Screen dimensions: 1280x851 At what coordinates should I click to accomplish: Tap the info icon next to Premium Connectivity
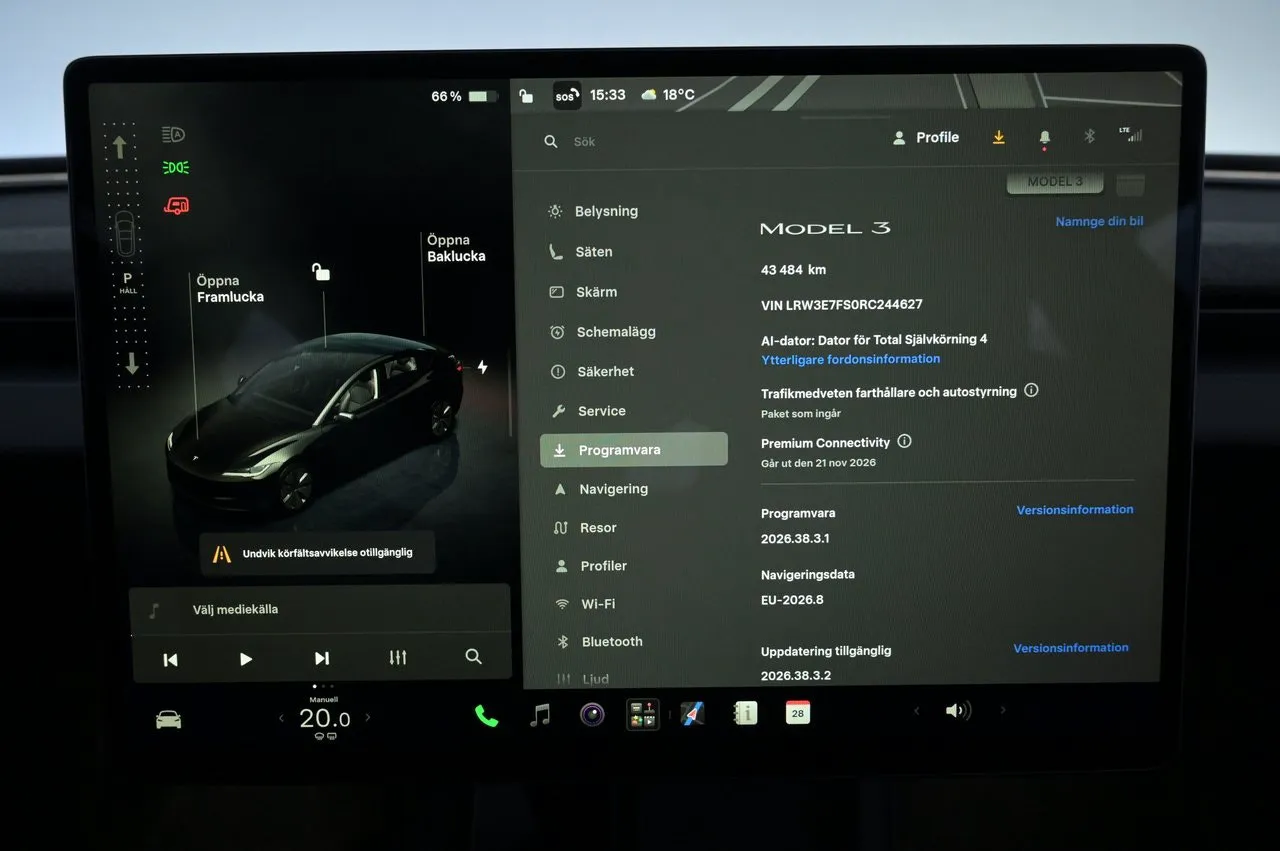[905, 441]
